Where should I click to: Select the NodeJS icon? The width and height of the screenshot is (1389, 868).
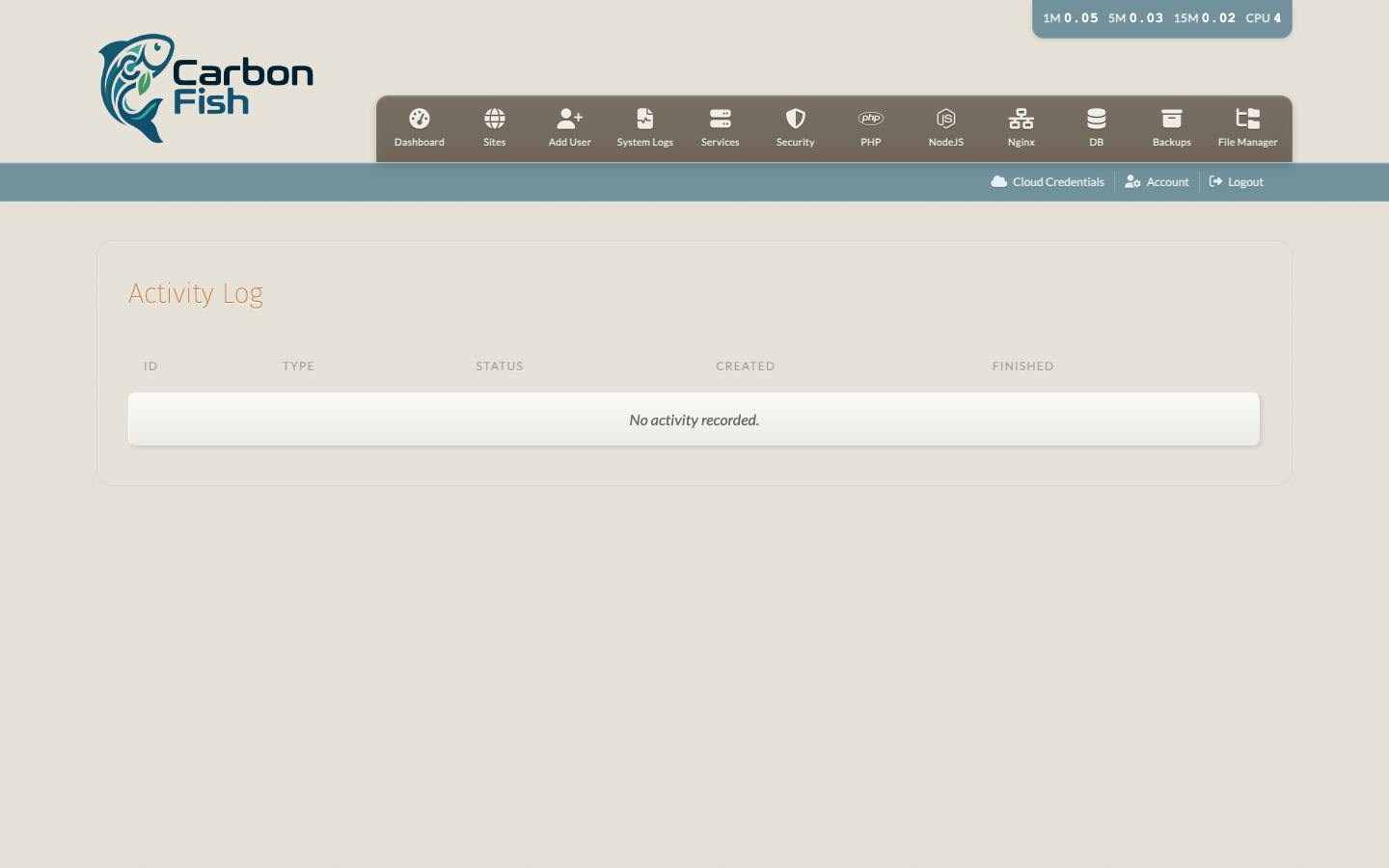tap(945, 119)
